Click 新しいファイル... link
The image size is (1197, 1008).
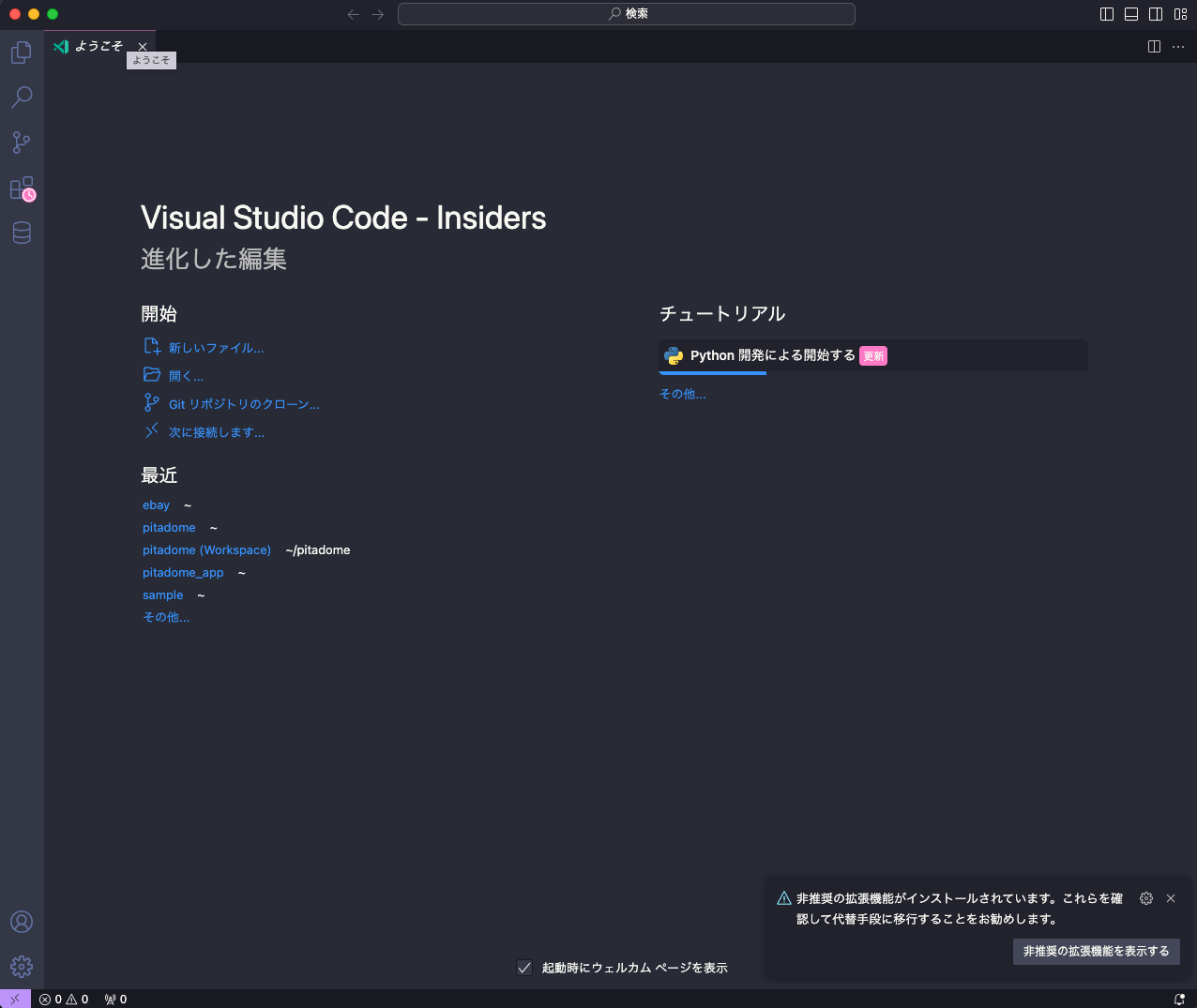pos(217,348)
